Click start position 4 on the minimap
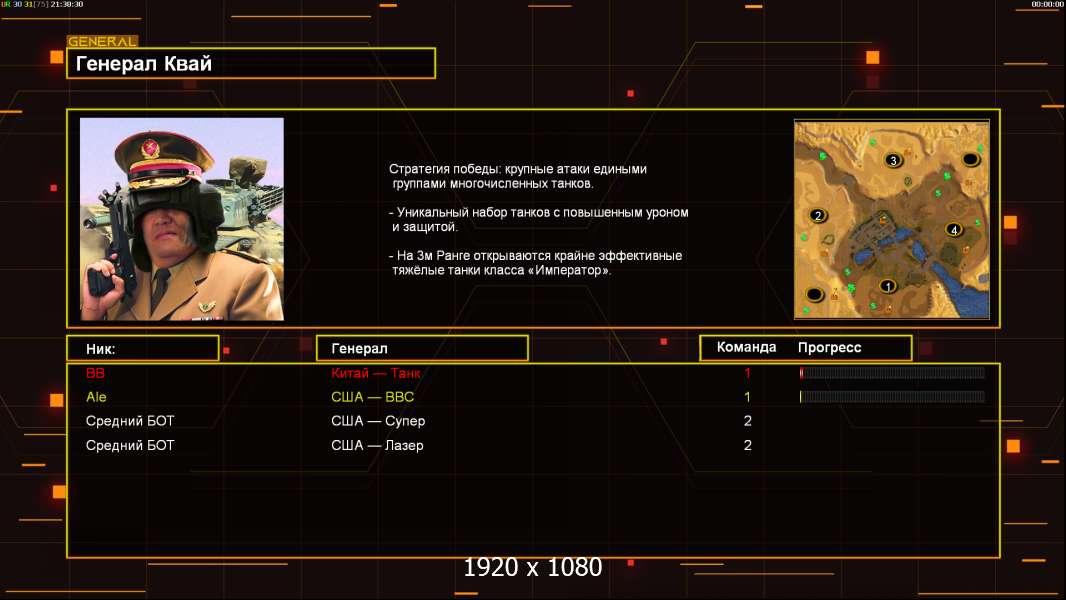1066x600 pixels. (954, 230)
